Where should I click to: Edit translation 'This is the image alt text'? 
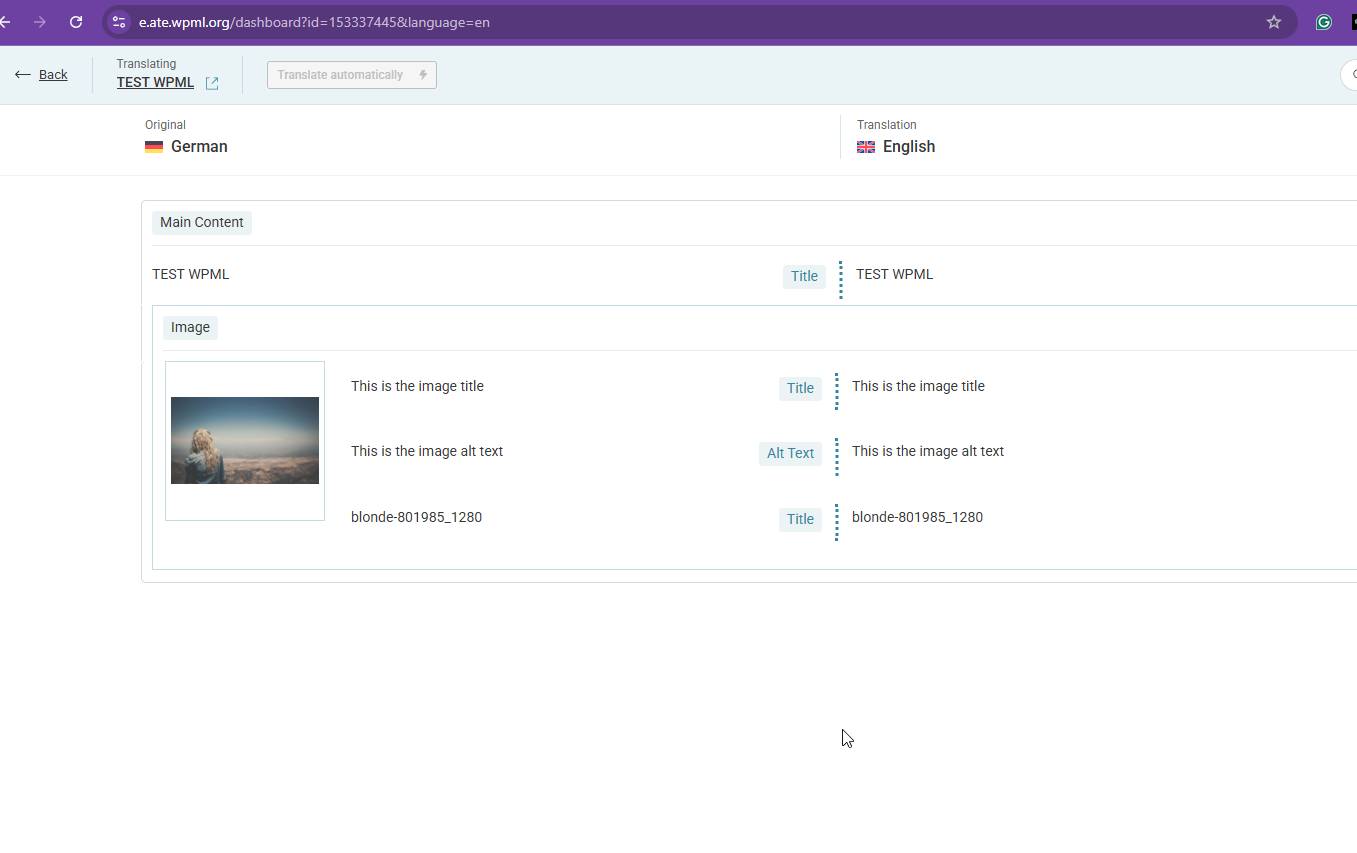pos(928,451)
